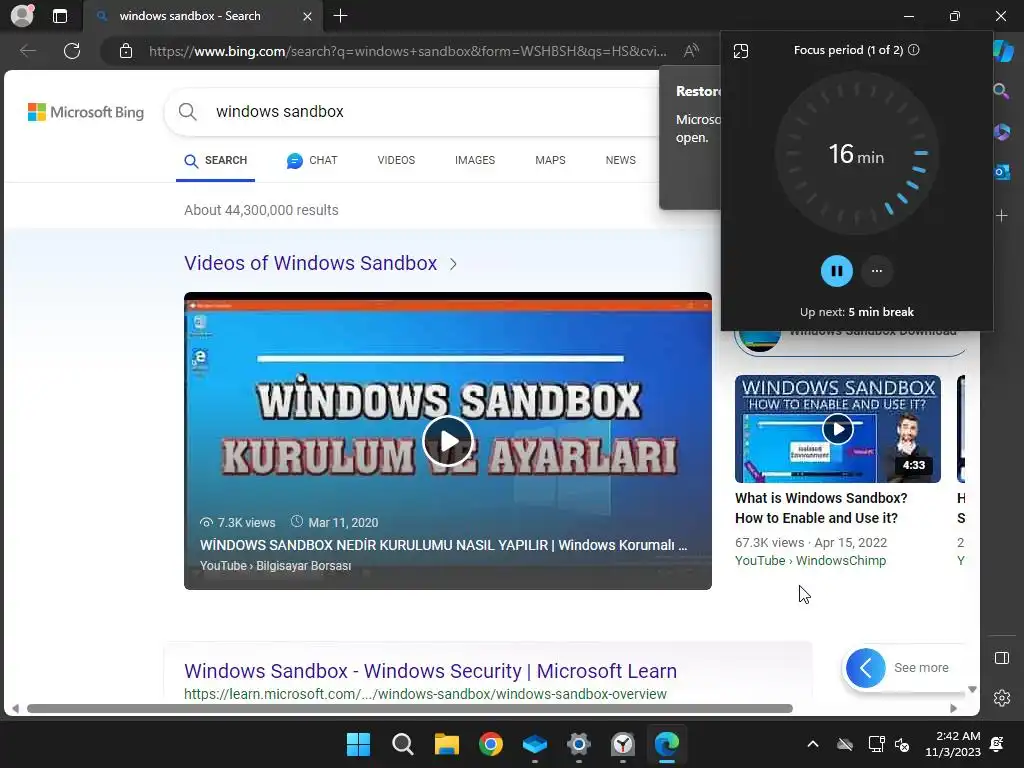Refresh the current page
Viewport: 1024px width, 768px height.
click(x=72, y=51)
